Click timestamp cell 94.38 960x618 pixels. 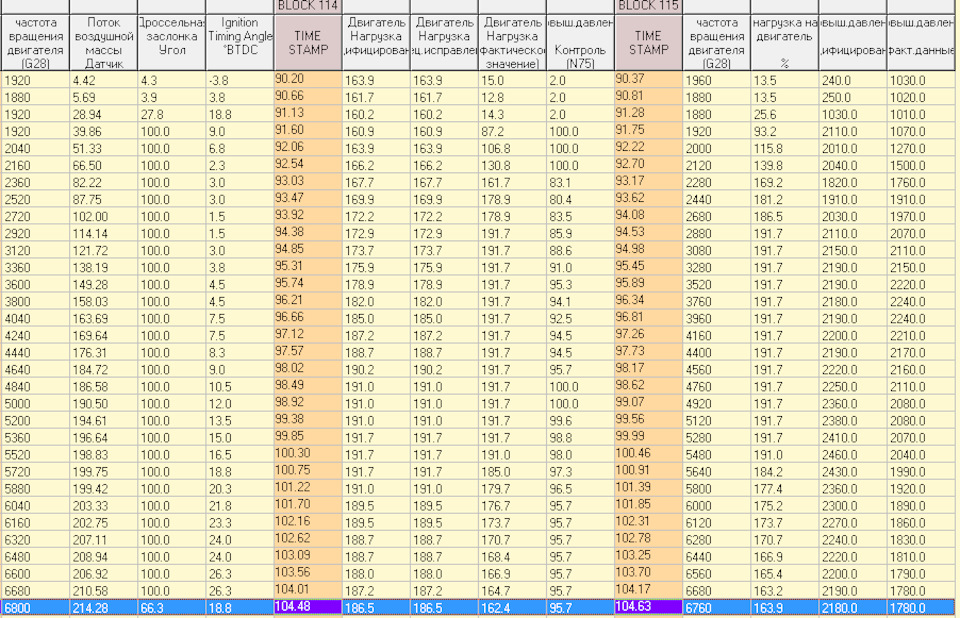click(x=308, y=233)
